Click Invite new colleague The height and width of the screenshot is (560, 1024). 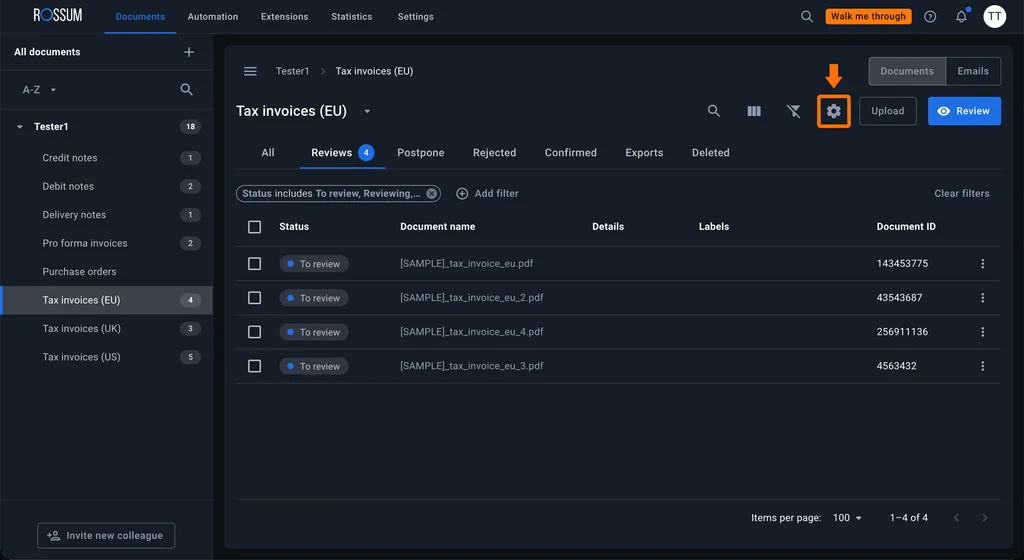(x=106, y=535)
